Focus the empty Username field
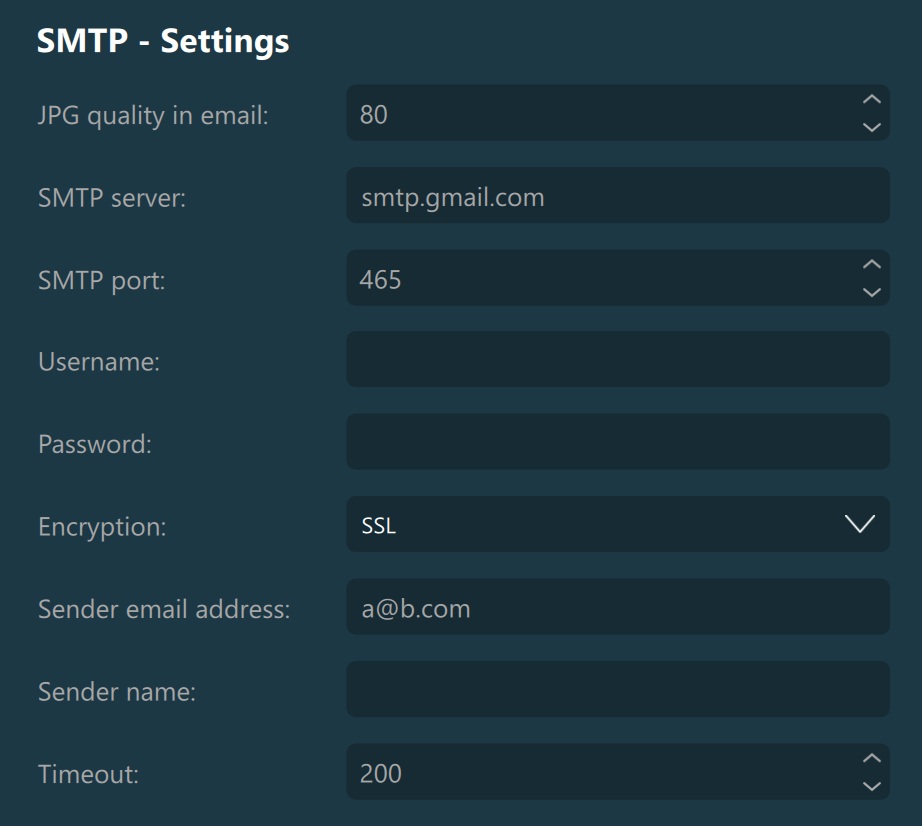922x826 pixels. (617, 360)
